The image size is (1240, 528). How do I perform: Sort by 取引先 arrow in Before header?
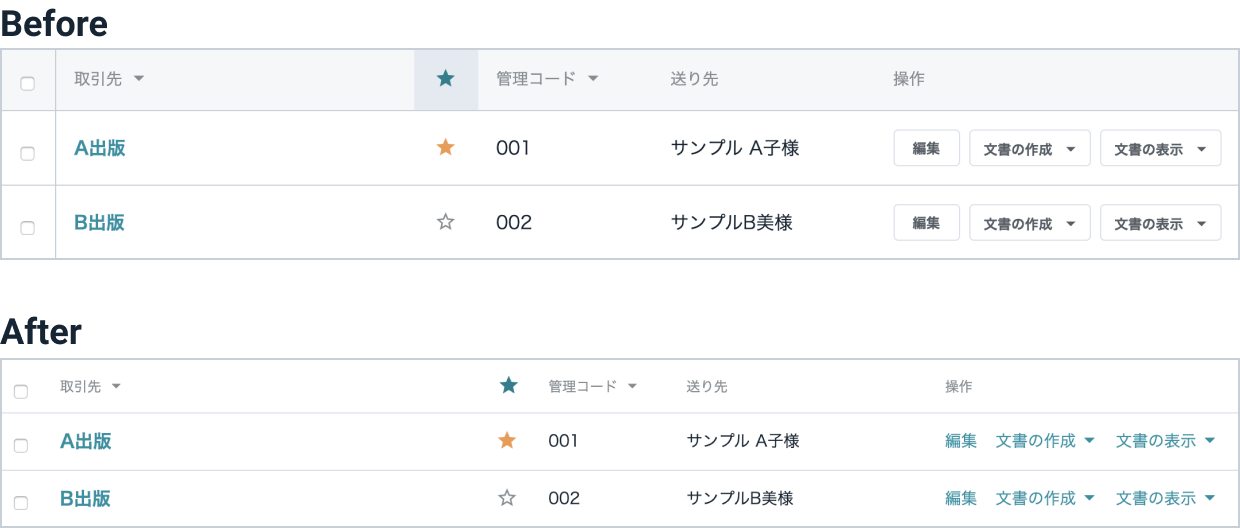pos(138,79)
